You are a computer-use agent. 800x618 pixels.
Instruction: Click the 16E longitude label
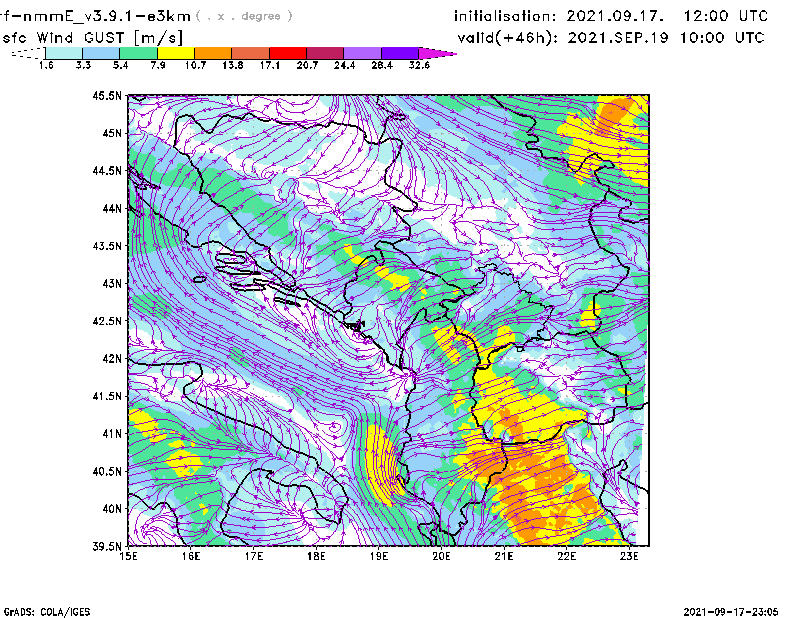click(191, 556)
